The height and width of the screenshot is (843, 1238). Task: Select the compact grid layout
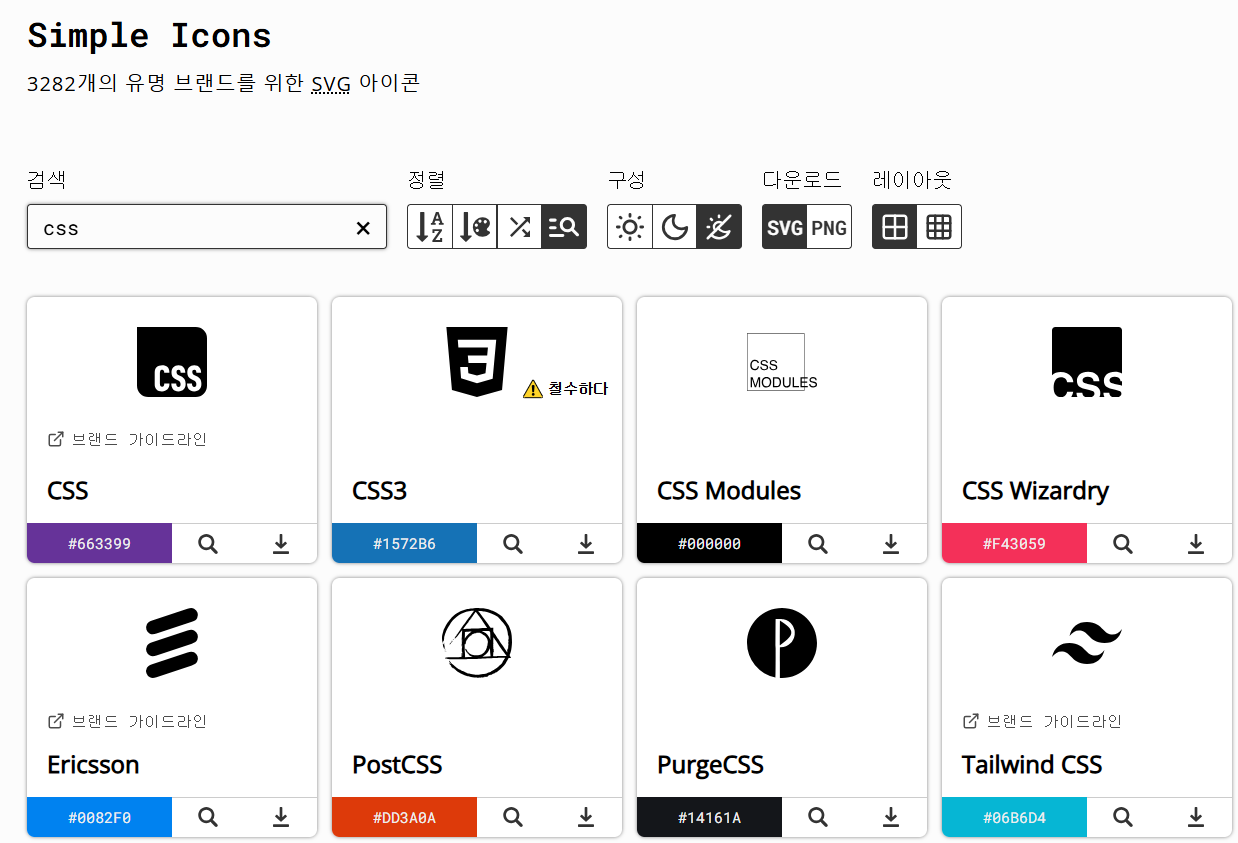939,227
